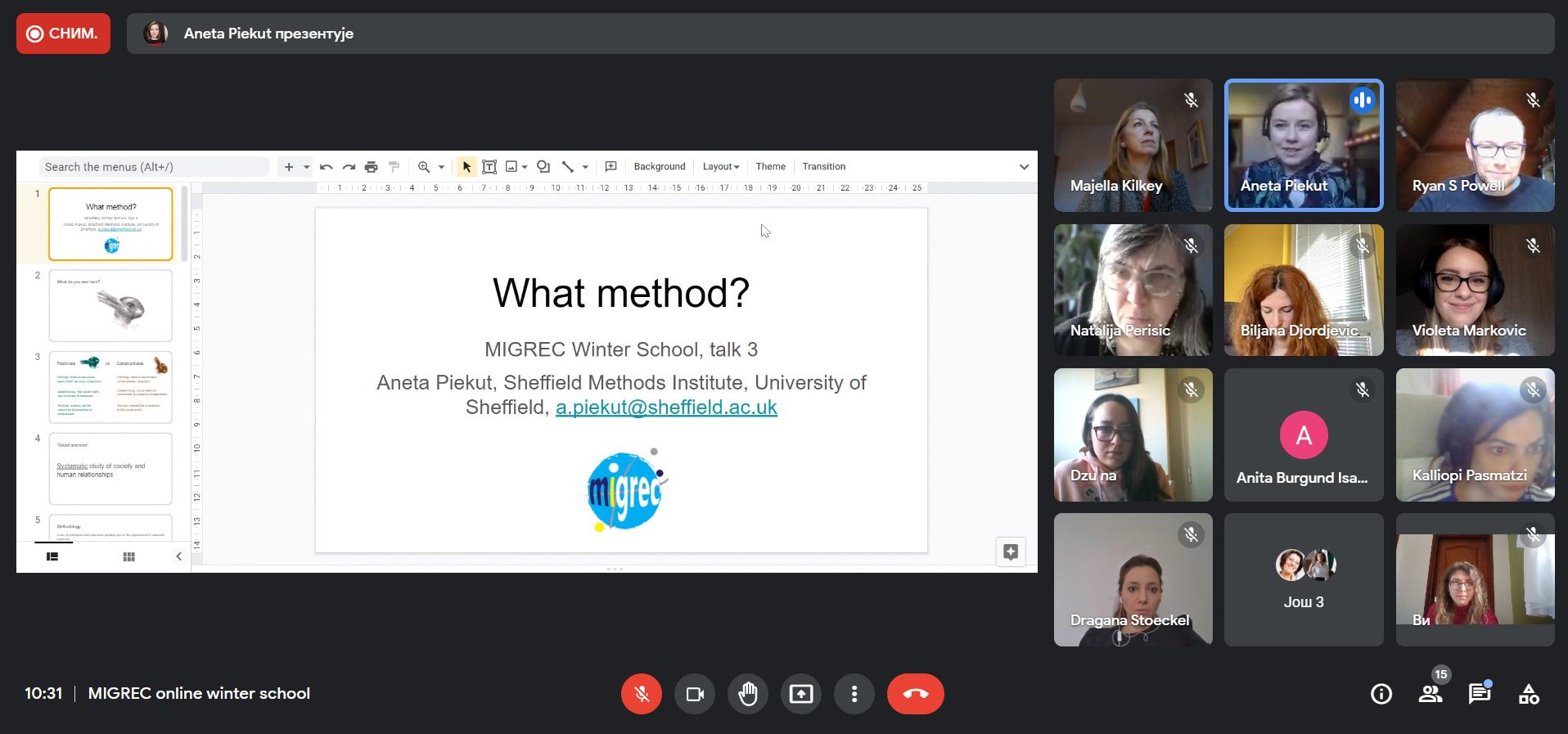
Task: Raise hand using the hand icon
Action: [x=747, y=694]
